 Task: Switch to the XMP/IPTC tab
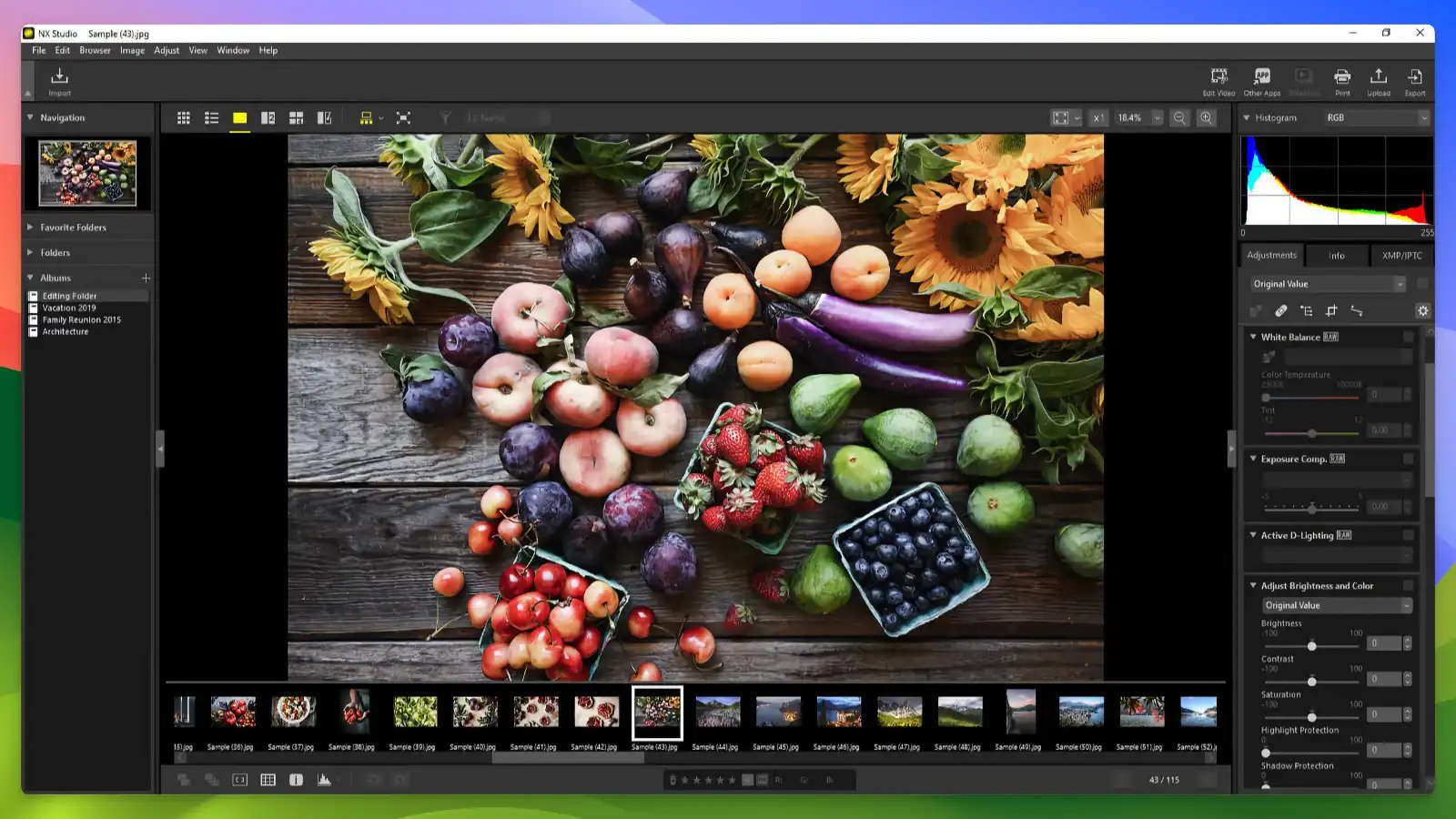point(1400,256)
